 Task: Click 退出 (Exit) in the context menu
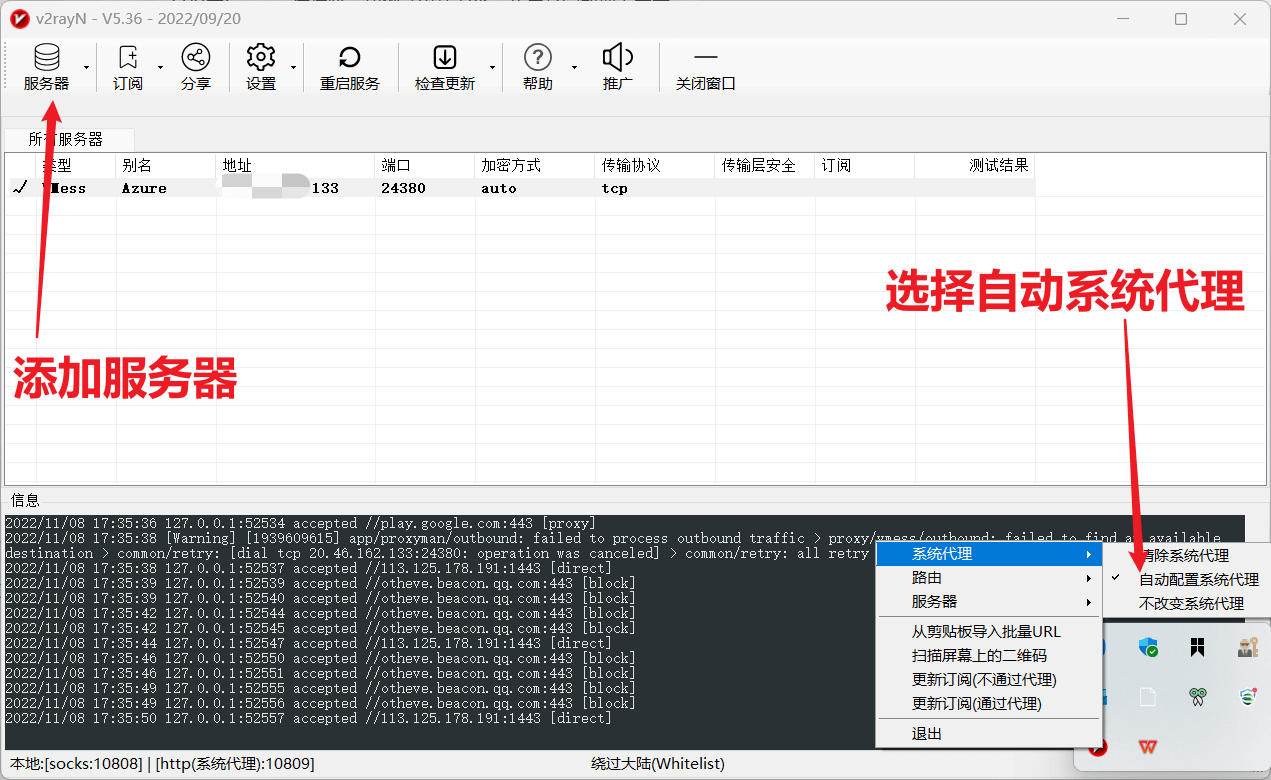point(927,734)
